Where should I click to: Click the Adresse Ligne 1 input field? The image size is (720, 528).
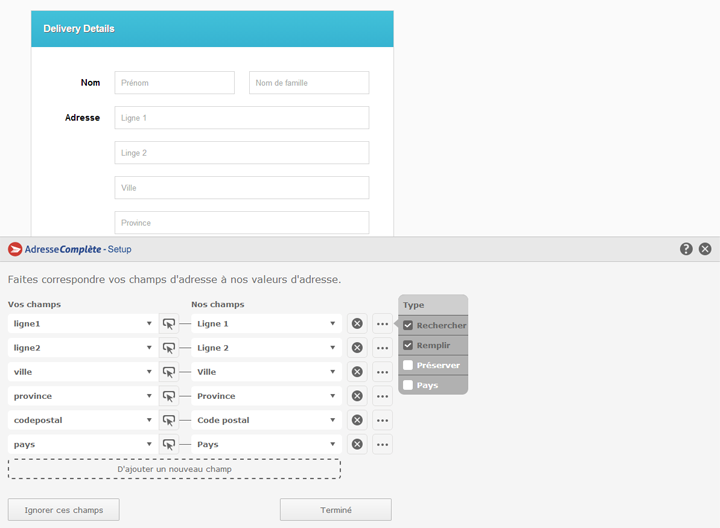coord(242,118)
